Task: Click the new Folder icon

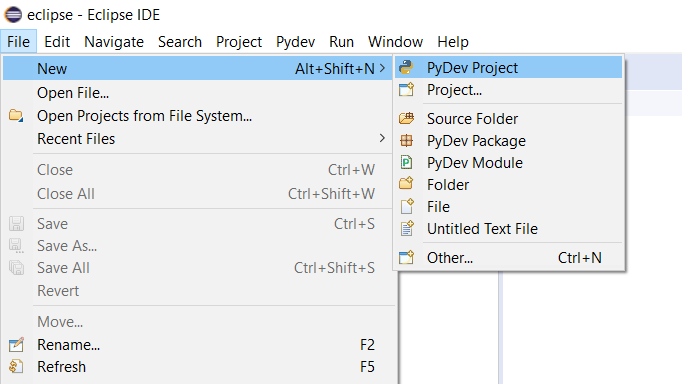Action: pyautogui.click(x=406, y=184)
